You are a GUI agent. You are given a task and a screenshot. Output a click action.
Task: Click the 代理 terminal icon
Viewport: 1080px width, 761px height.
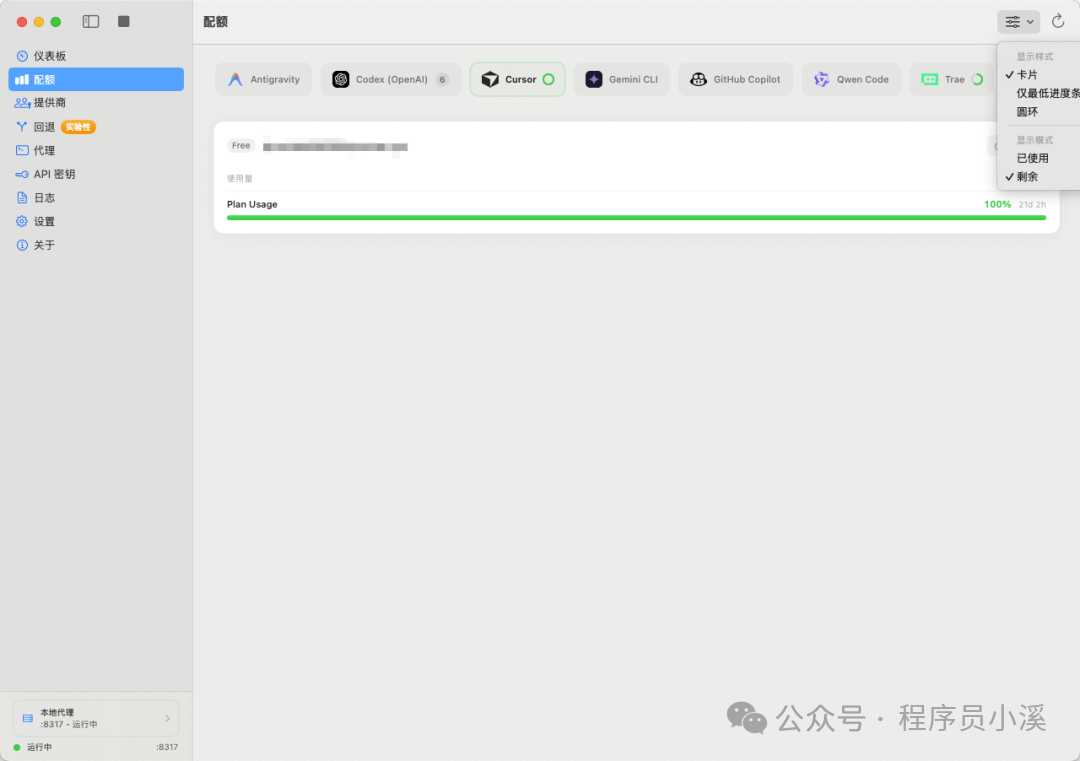[x=22, y=150]
